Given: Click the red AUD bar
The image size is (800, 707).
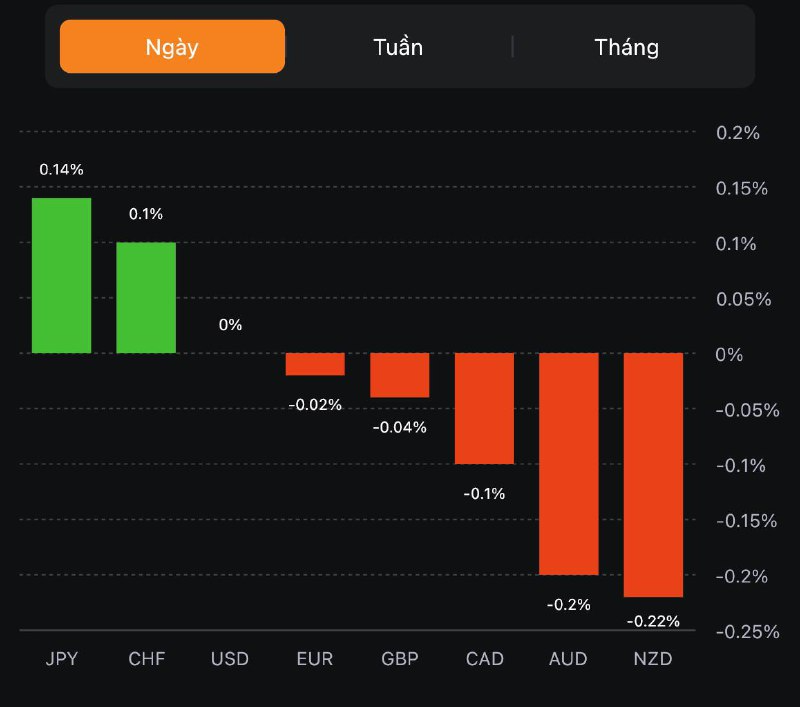Looking at the screenshot, I should click(x=569, y=464).
